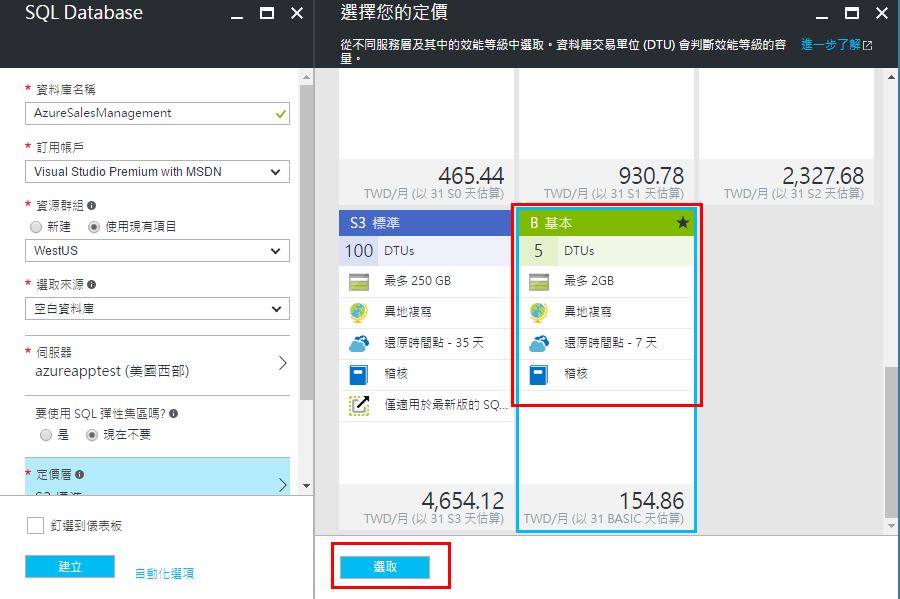Screen dimensions: 900x599
Task: Click 5 DTUs in B 基本 card
Action: coord(607,251)
